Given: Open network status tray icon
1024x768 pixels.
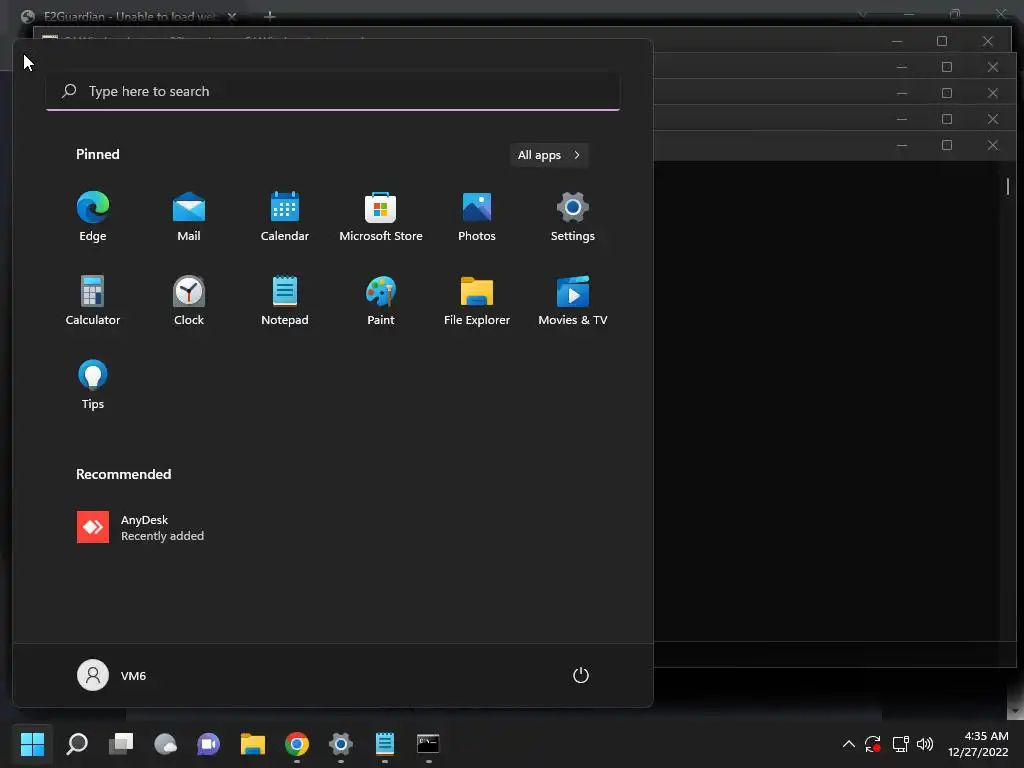Looking at the screenshot, I should [x=901, y=744].
